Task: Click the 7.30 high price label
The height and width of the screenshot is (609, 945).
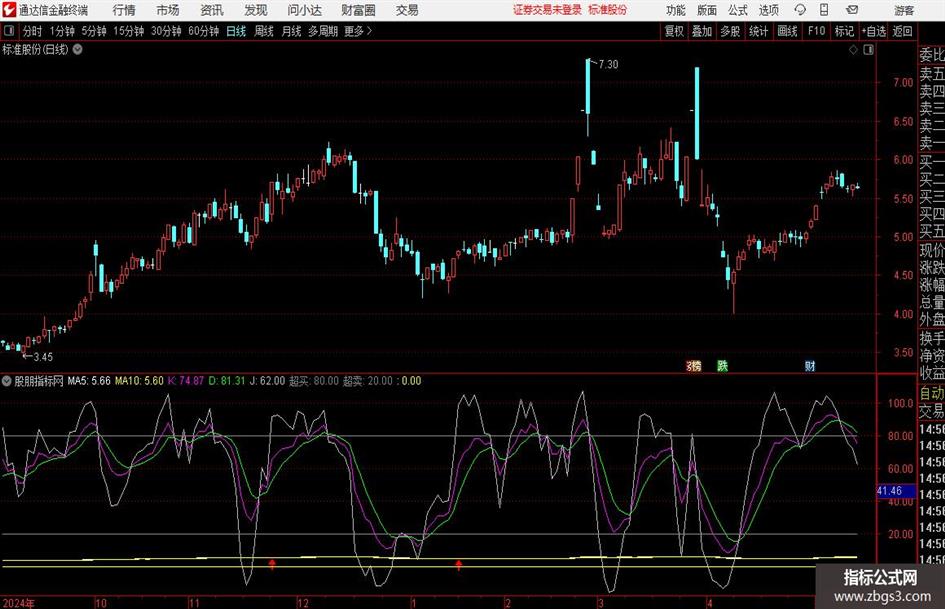Action: 609,65
